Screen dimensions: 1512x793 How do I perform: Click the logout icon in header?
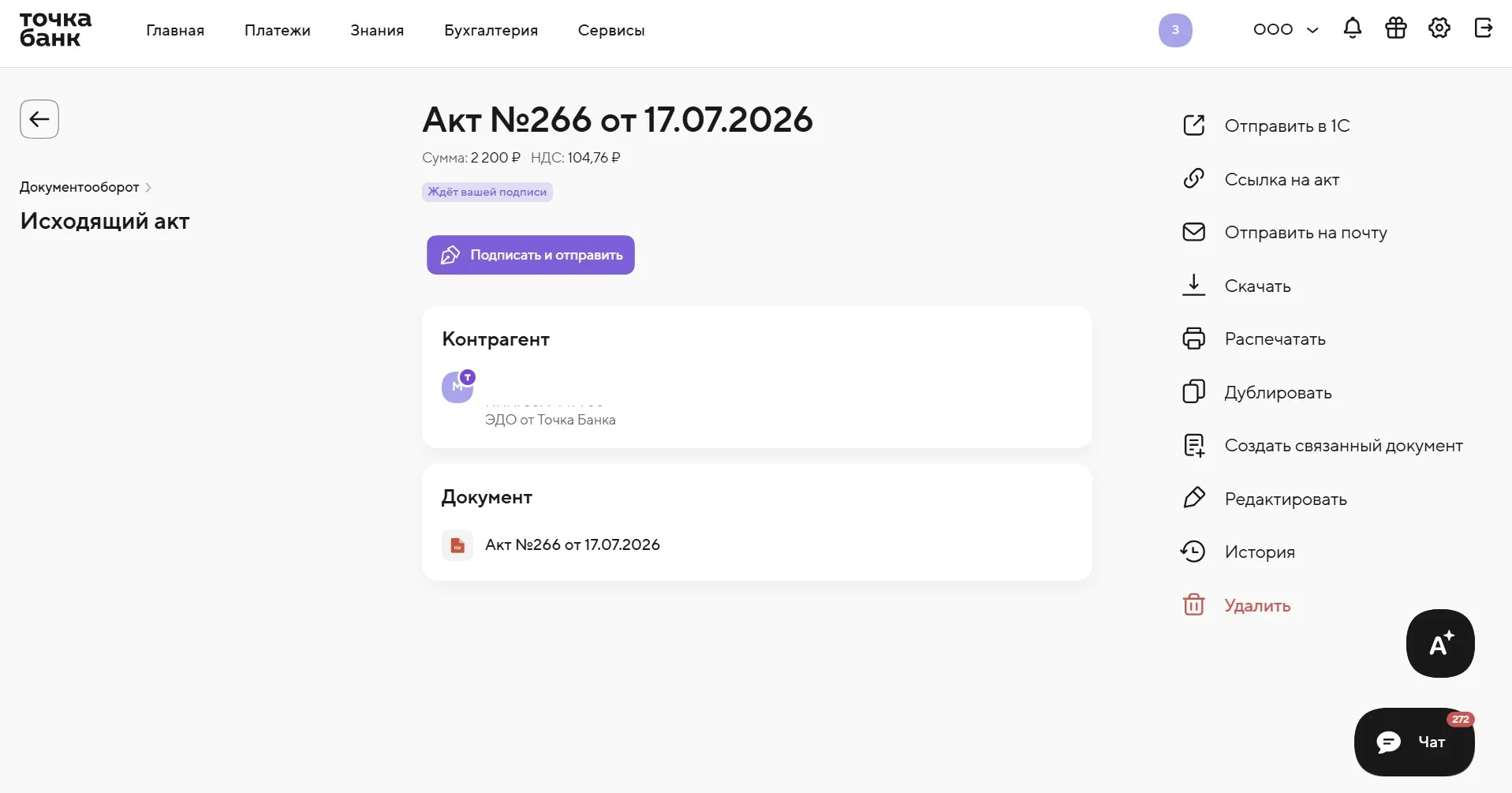(x=1483, y=28)
